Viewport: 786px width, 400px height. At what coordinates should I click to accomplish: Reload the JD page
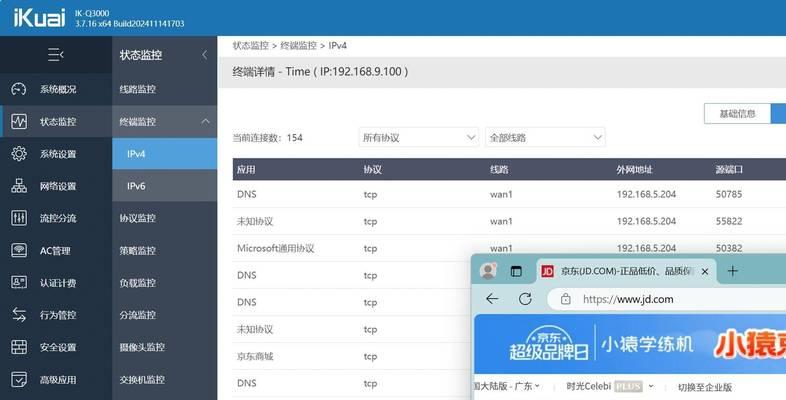[x=525, y=299]
